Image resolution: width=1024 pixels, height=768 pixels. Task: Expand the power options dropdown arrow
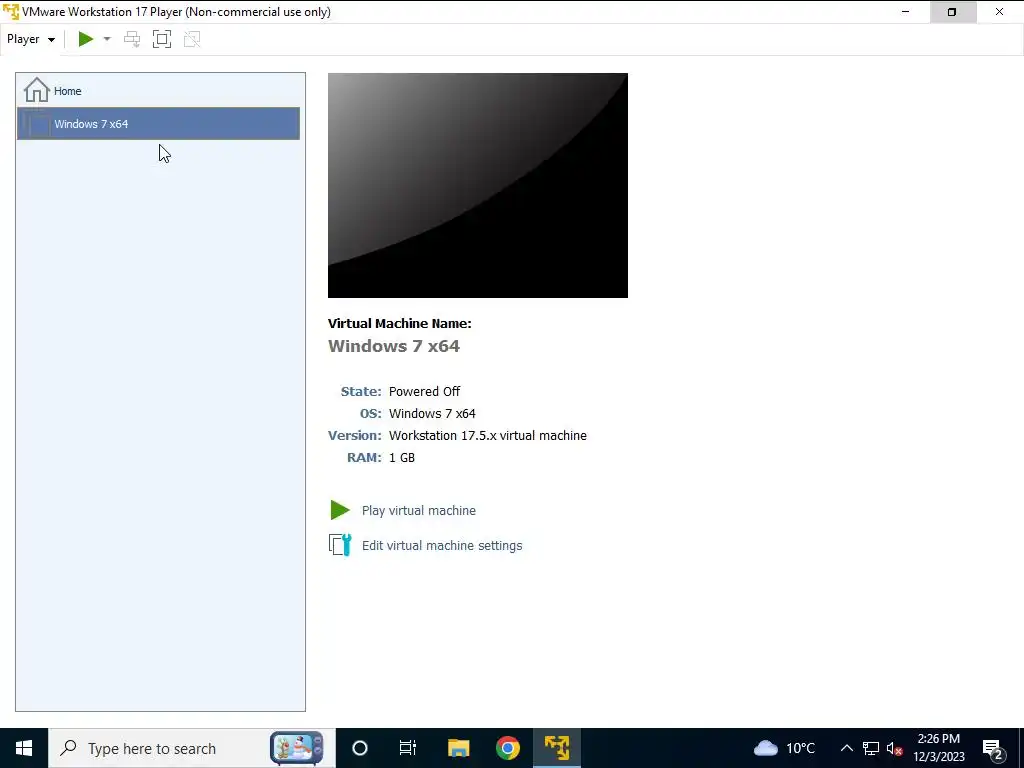point(107,39)
